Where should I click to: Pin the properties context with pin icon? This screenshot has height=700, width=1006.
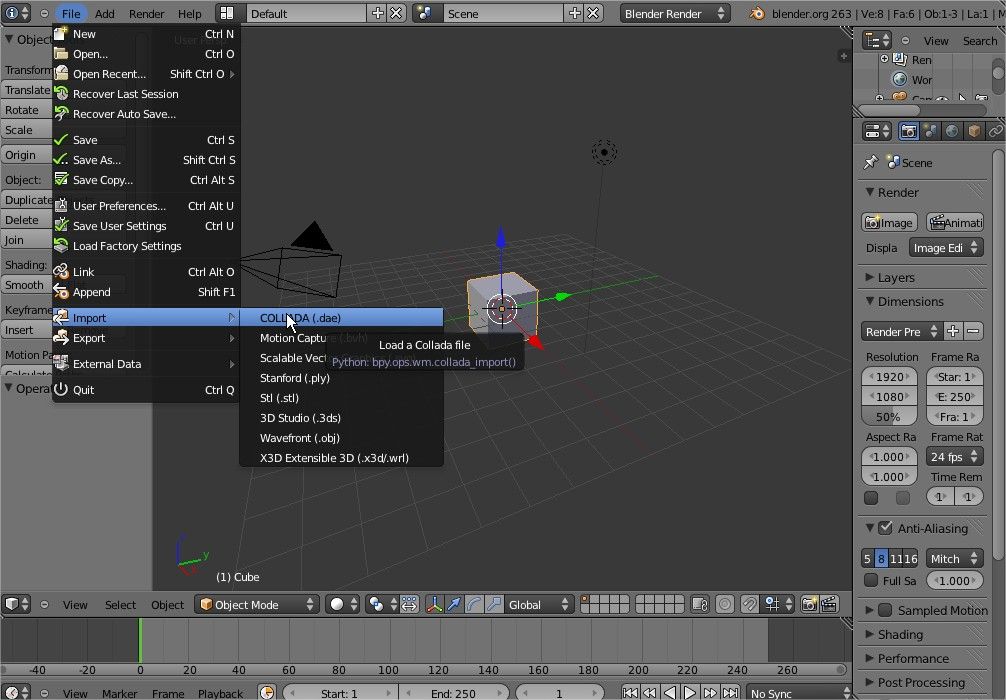pyautogui.click(x=871, y=162)
